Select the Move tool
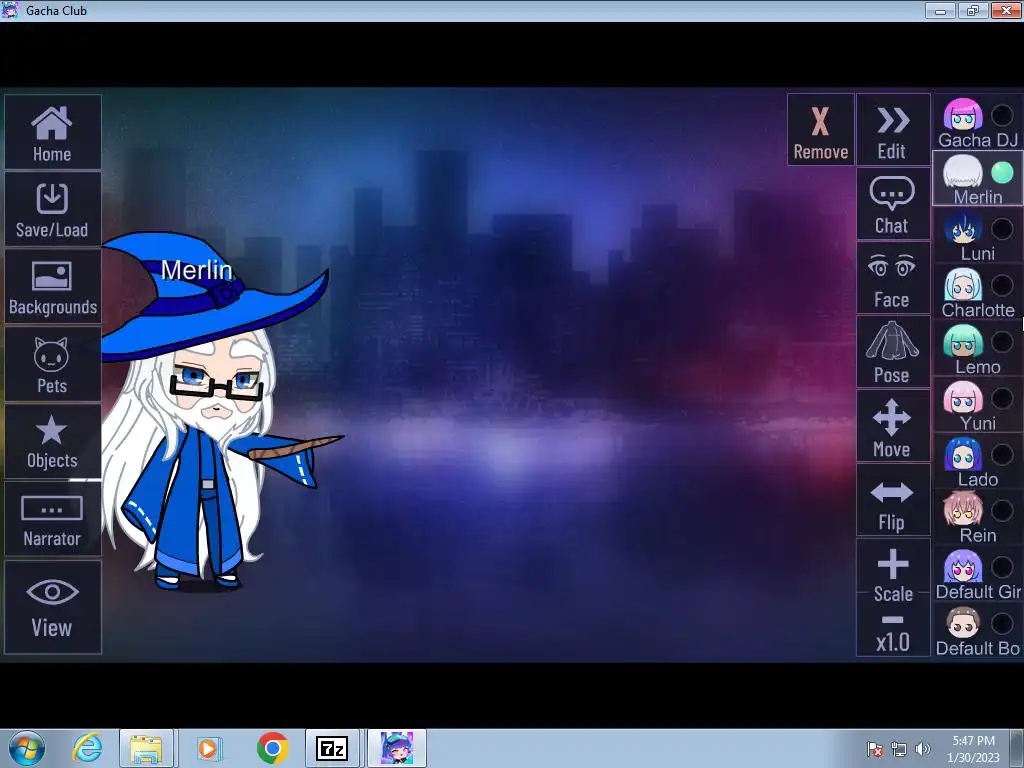 893,426
